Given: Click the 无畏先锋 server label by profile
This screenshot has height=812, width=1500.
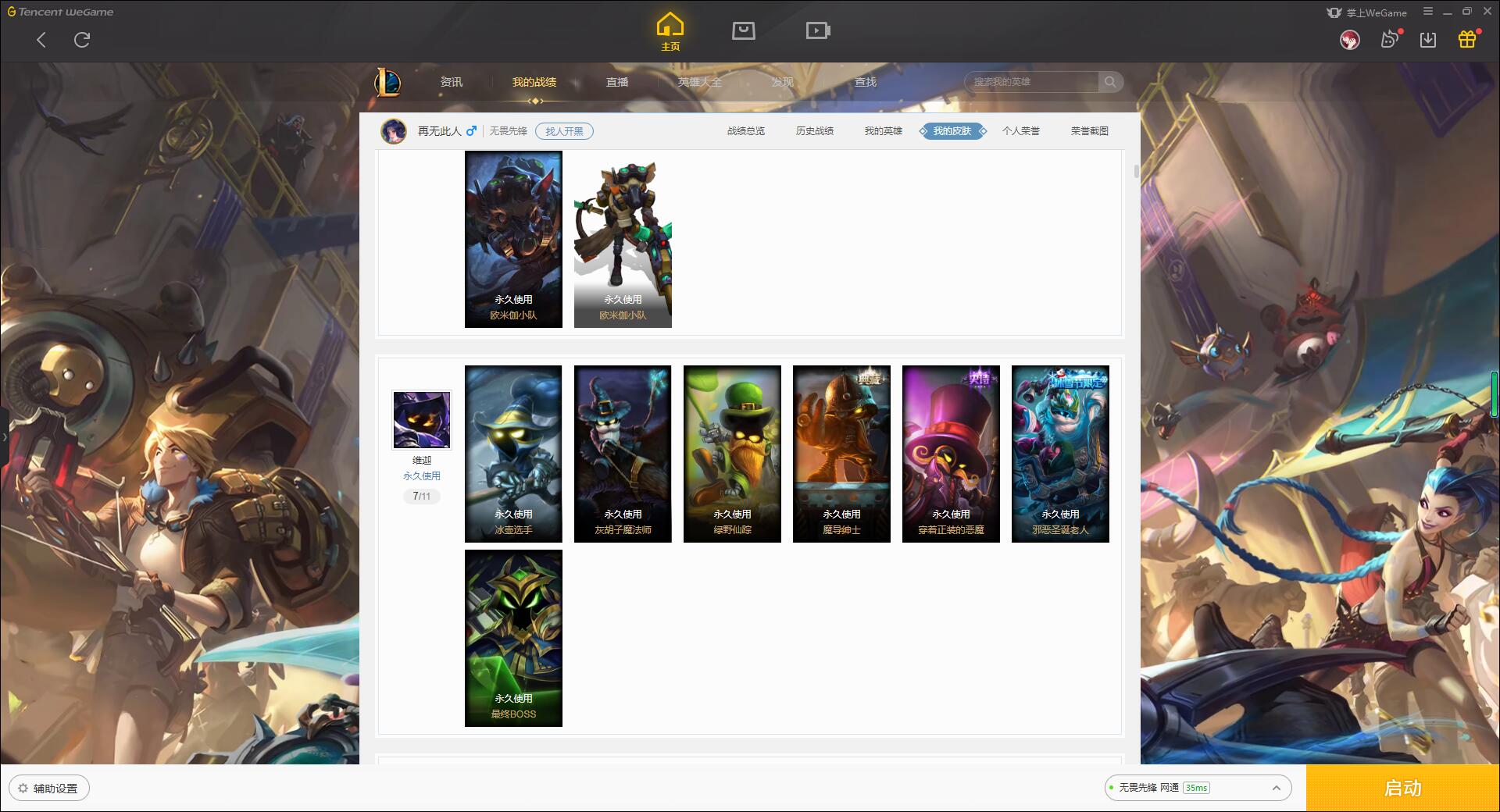Looking at the screenshot, I should (x=509, y=131).
